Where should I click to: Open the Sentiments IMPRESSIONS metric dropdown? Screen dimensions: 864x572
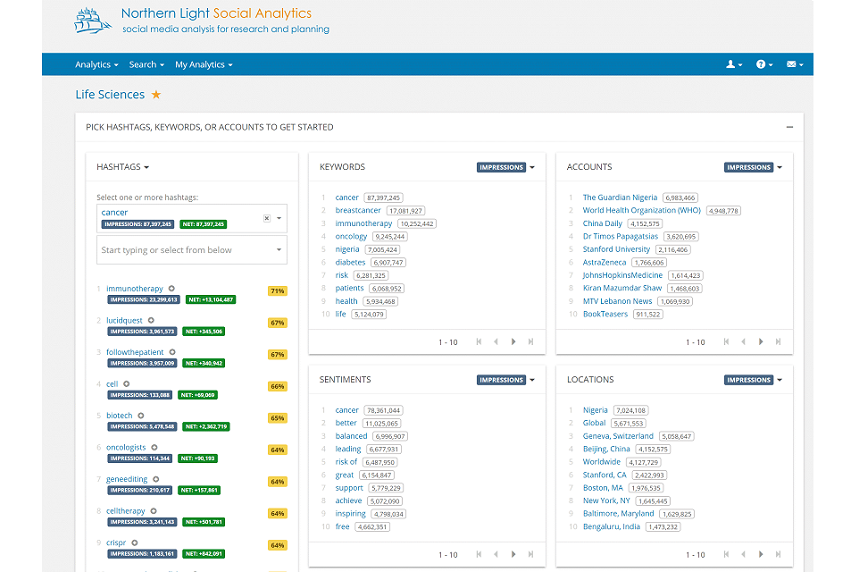coord(506,380)
